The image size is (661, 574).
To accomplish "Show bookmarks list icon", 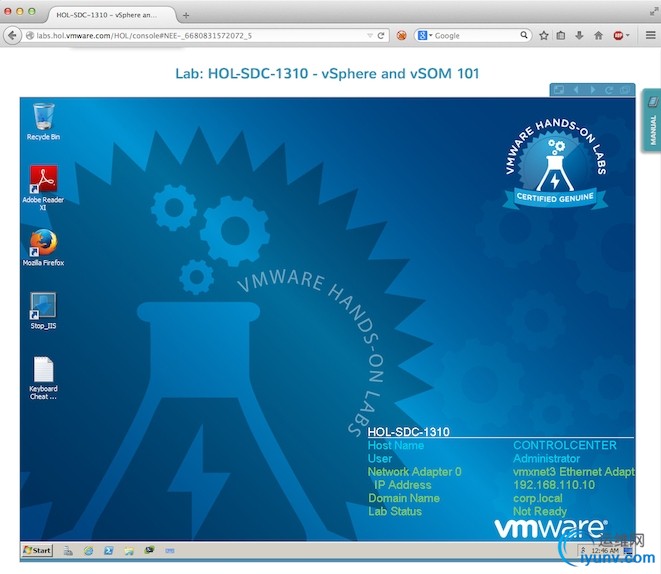I will 561,36.
